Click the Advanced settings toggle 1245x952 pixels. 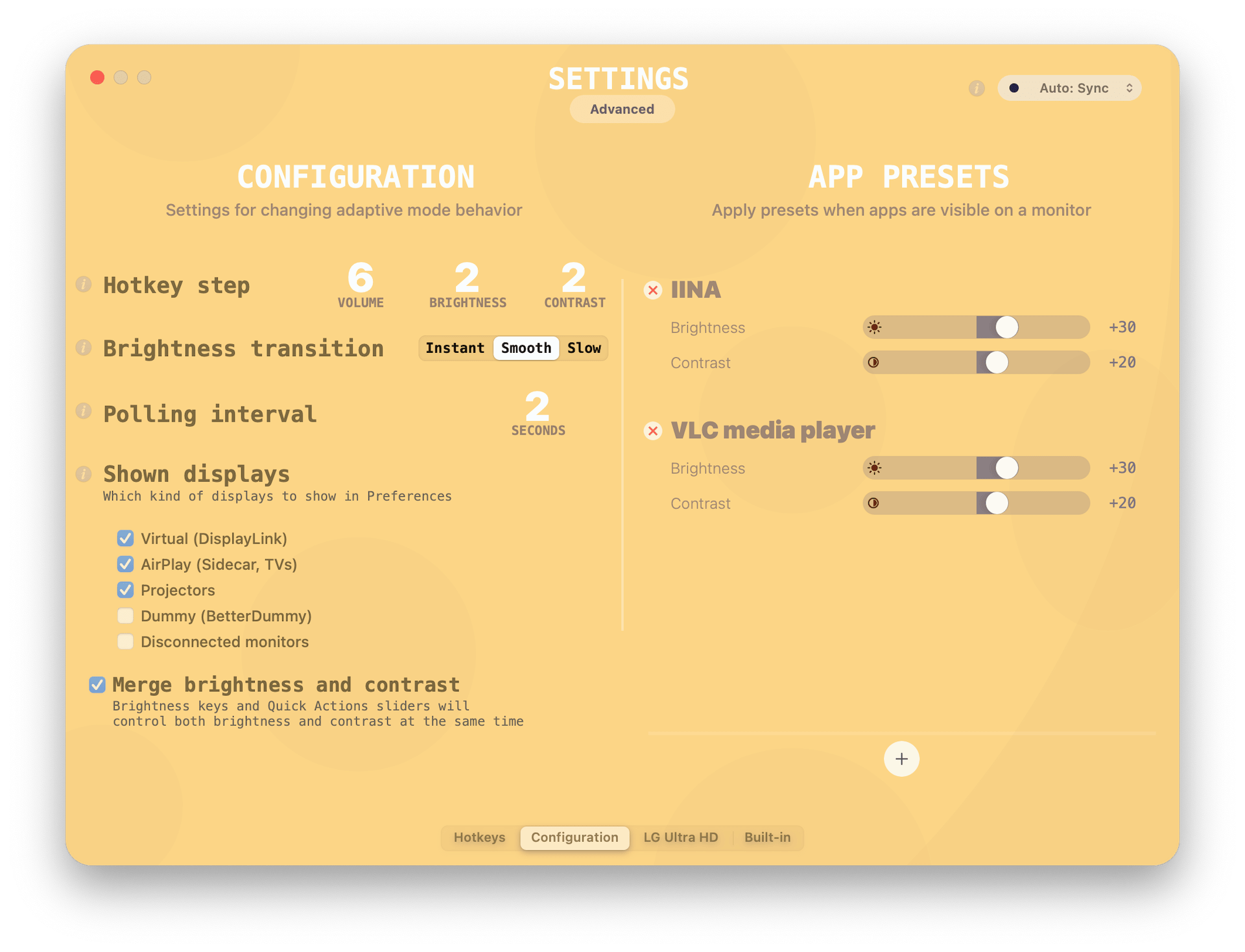point(622,109)
